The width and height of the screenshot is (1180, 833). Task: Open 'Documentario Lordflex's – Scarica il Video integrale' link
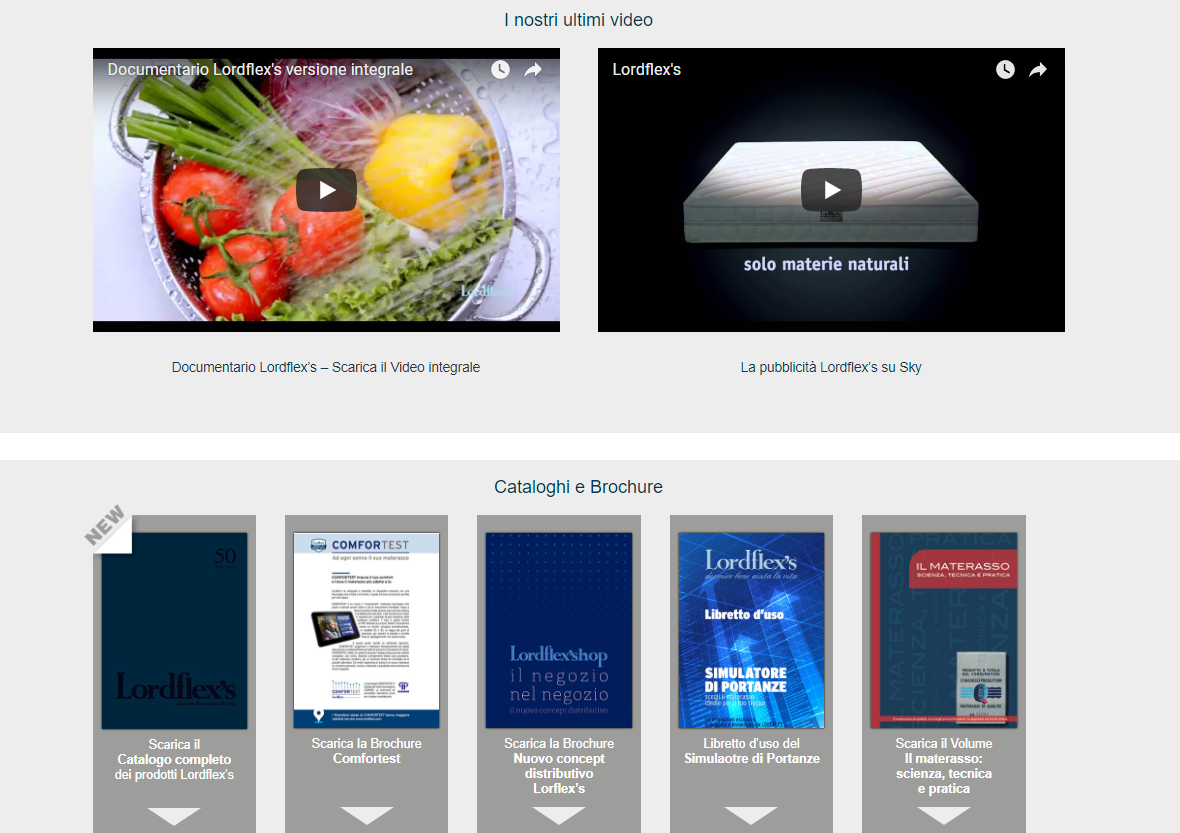[x=326, y=367]
